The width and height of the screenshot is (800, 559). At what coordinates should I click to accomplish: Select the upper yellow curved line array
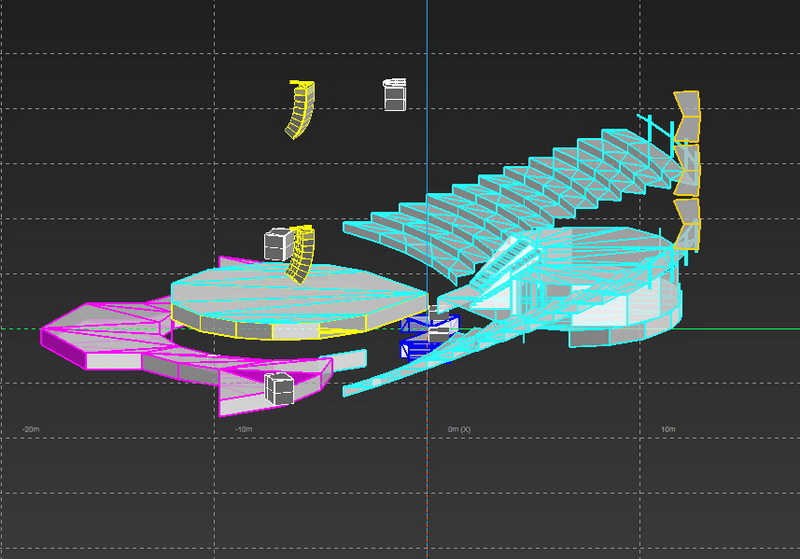[299, 110]
